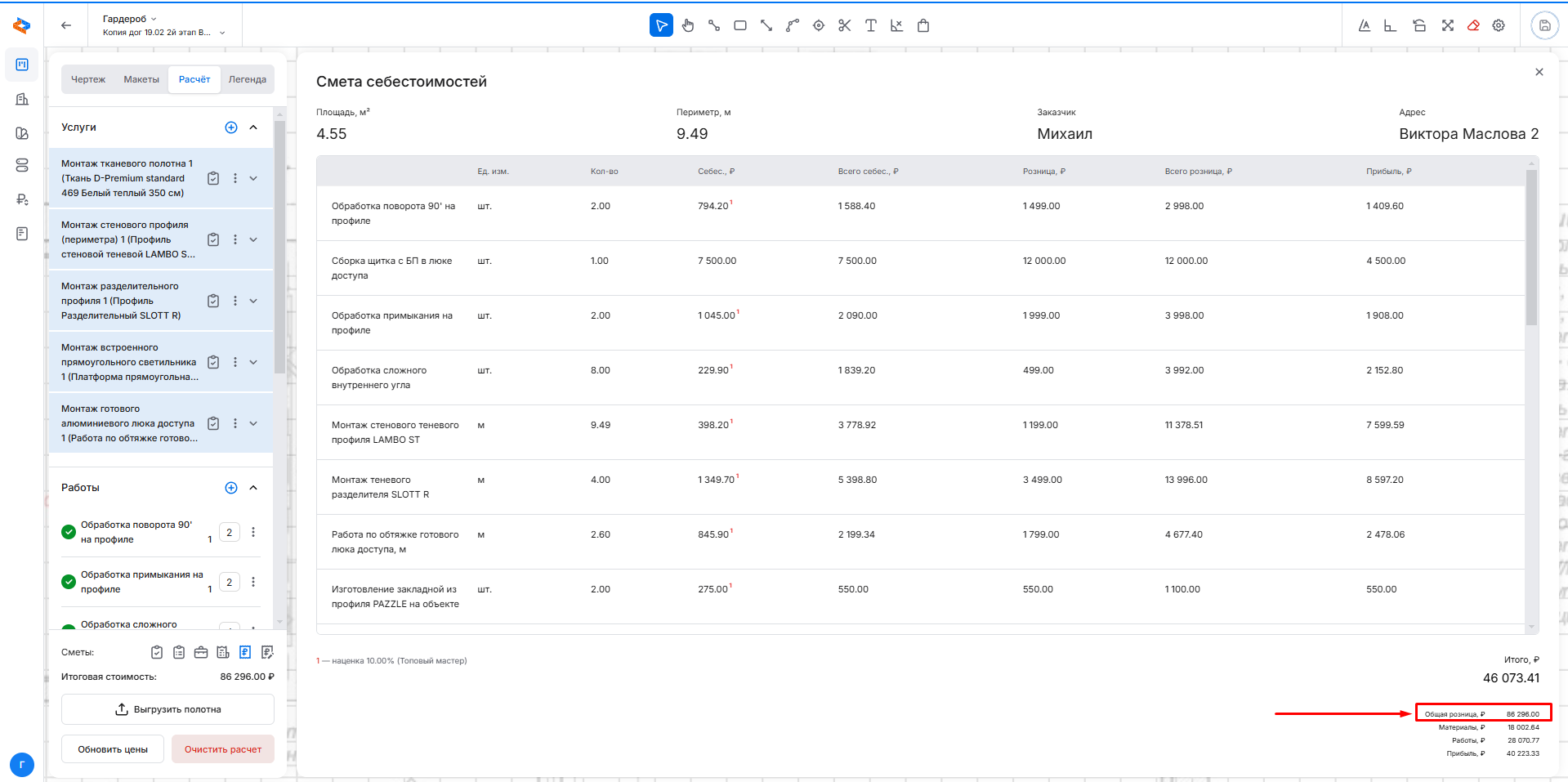
Task: Click the red eraser icon
Action: [x=1473, y=25]
